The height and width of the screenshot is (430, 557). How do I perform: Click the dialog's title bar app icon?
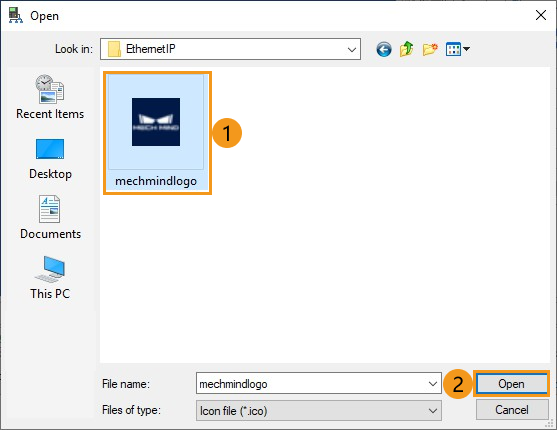(15, 15)
